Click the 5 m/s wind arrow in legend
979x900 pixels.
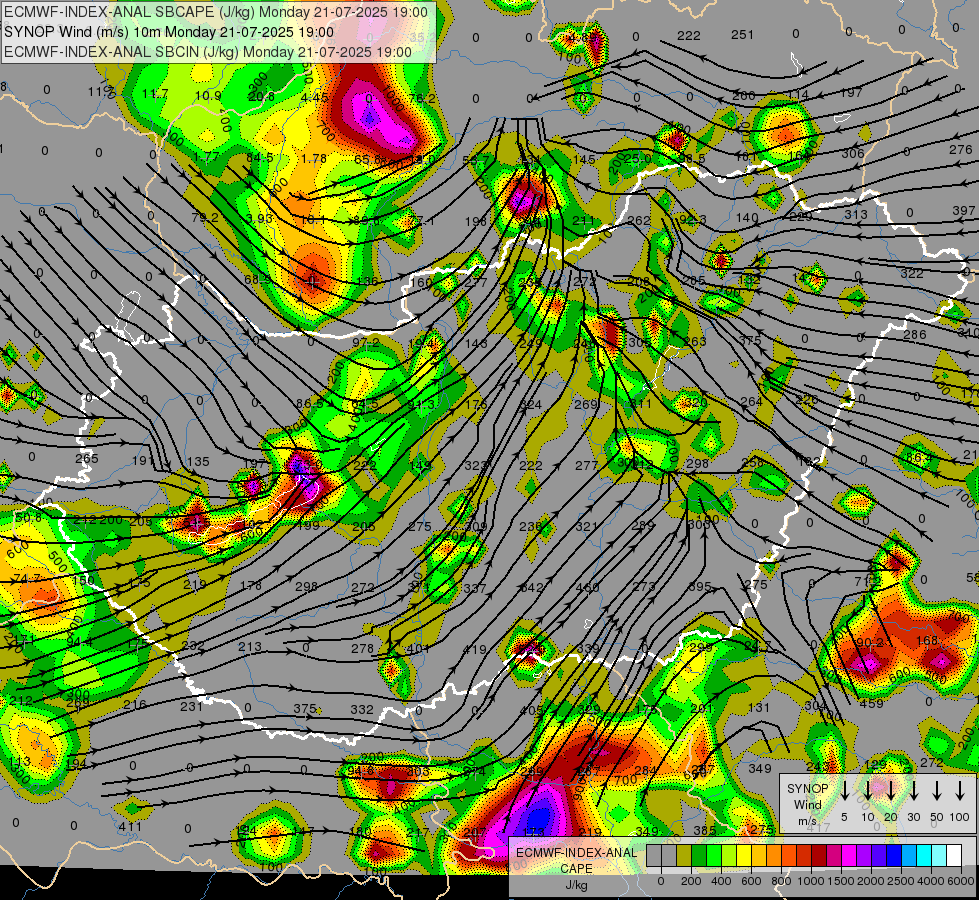coord(844,791)
